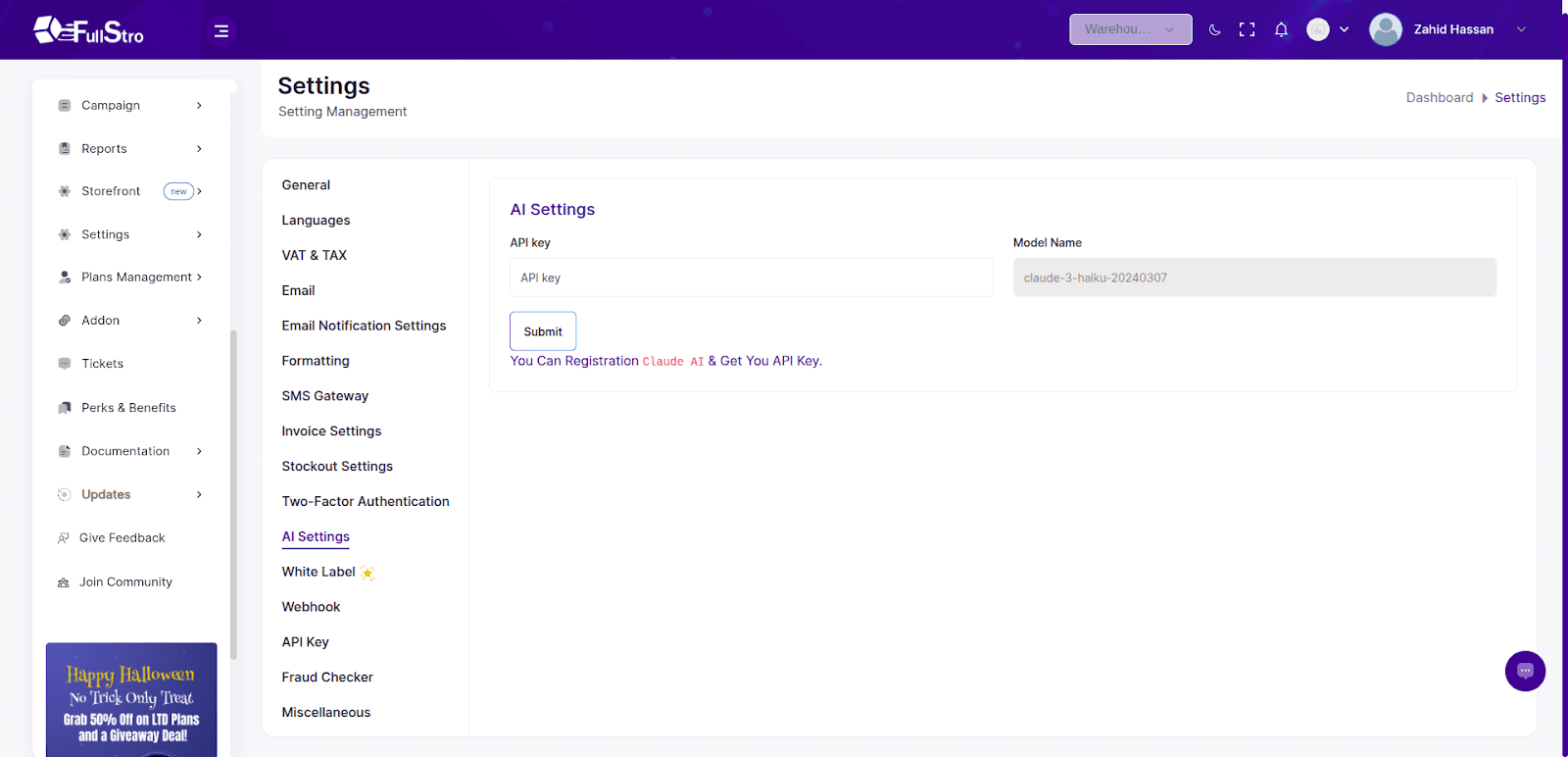Open Invoice Settings tab

click(x=331, y=431)
